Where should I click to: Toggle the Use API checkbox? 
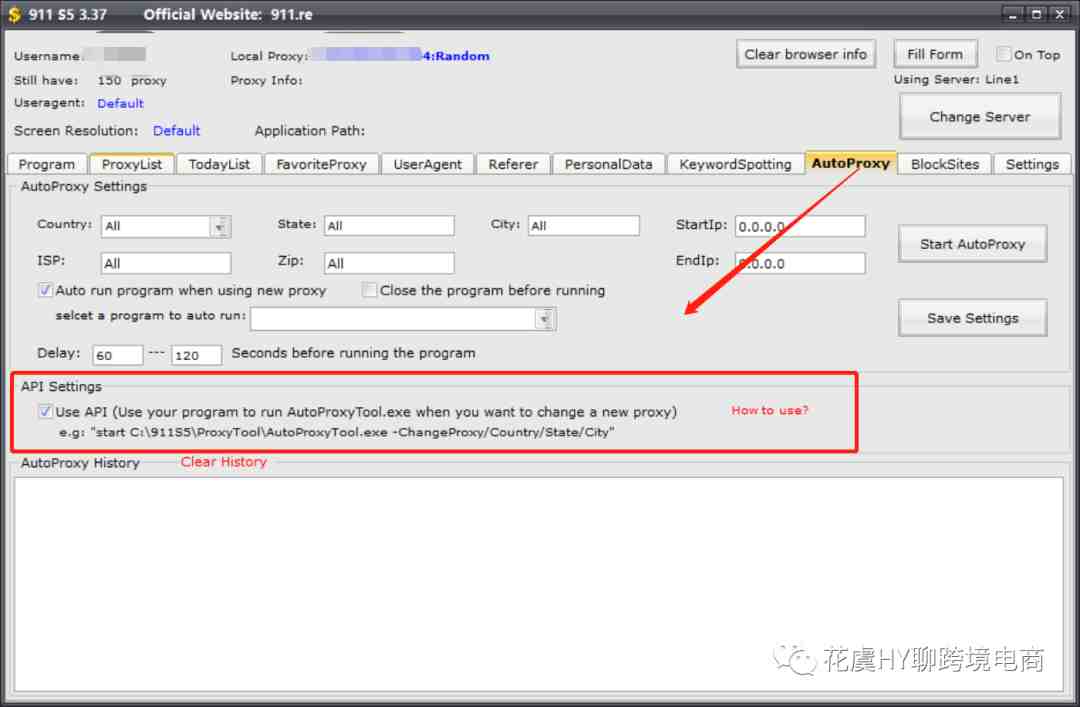point(45,411)
